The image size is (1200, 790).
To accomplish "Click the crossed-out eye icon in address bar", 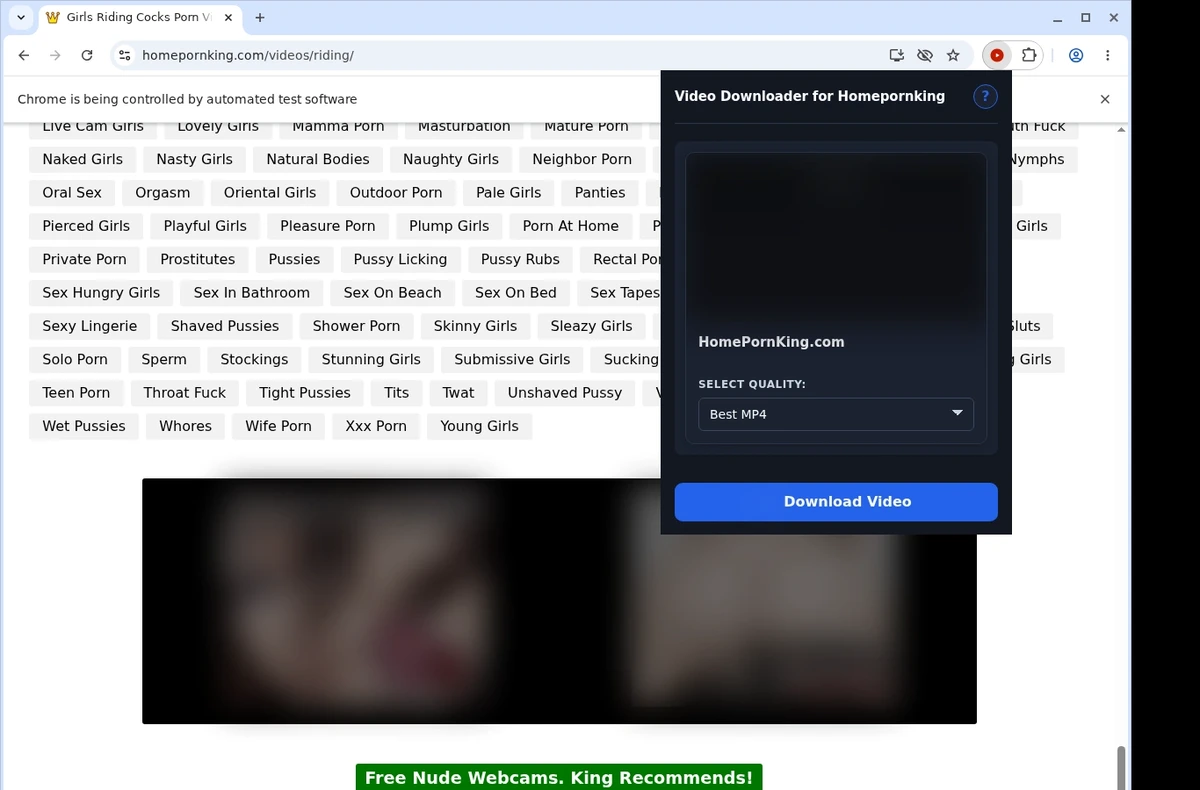I will pos(925,55).
